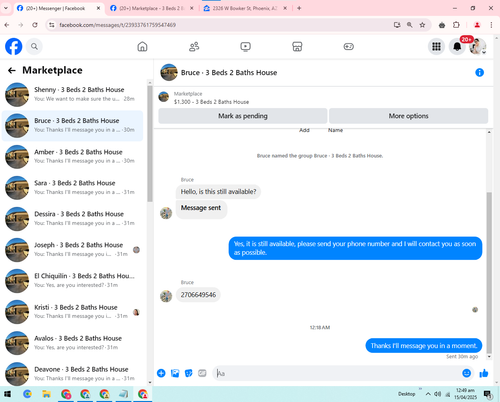Open the extensions puzzle icon
The height and width of the screenshot is (402, 500).
tap(456, 25)
